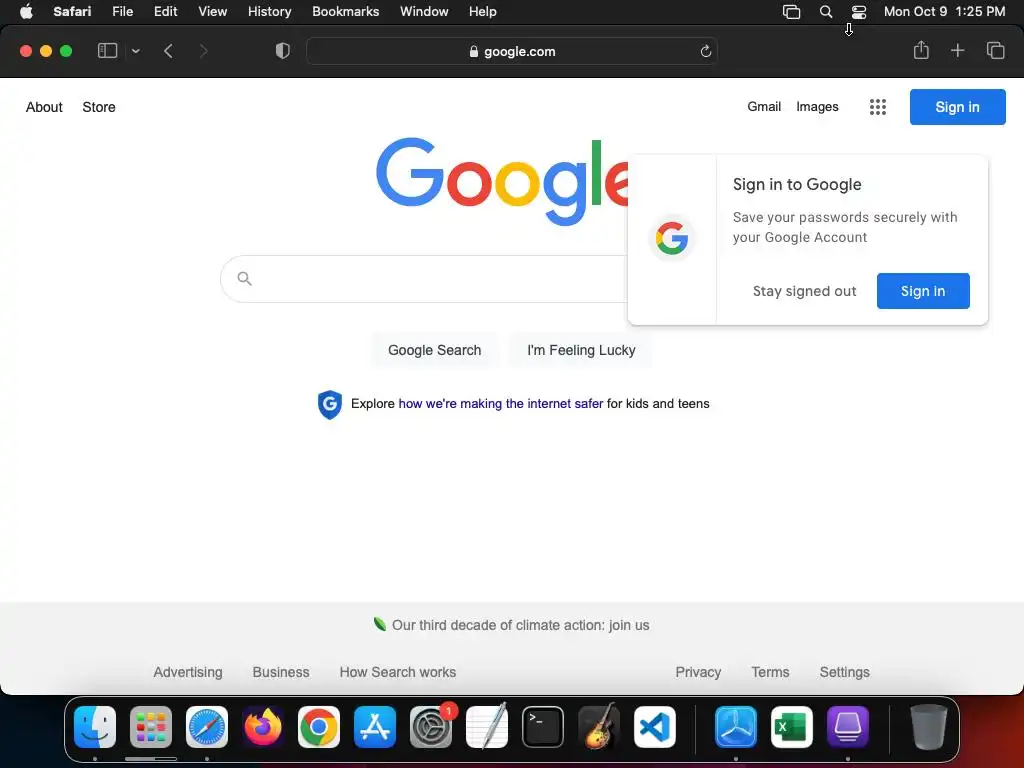Choose Stay signed out
Screen dimensions: 1024x768
click(x=804, y=291)
